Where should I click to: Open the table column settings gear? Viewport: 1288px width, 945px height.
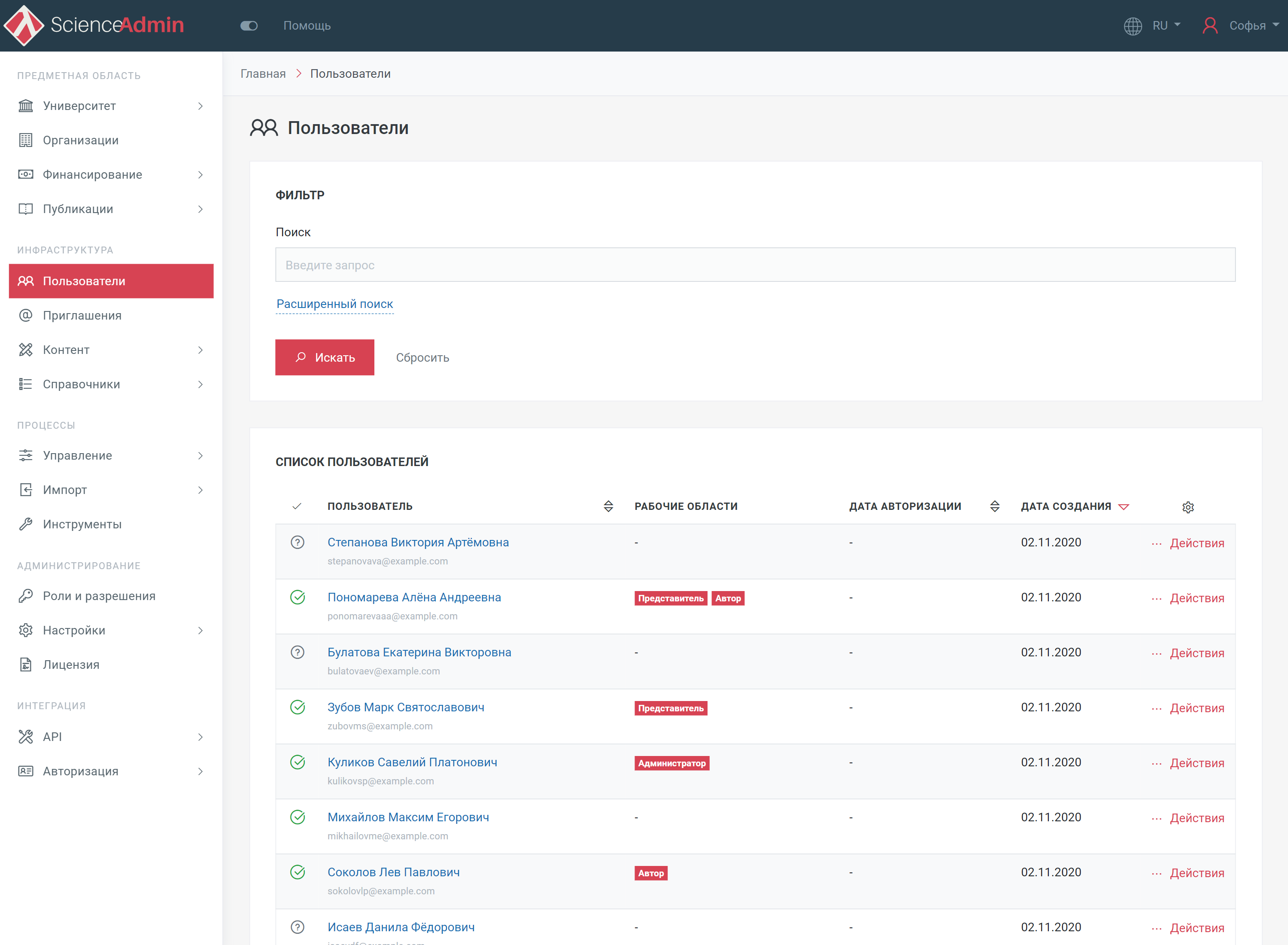pos(1188,507)
